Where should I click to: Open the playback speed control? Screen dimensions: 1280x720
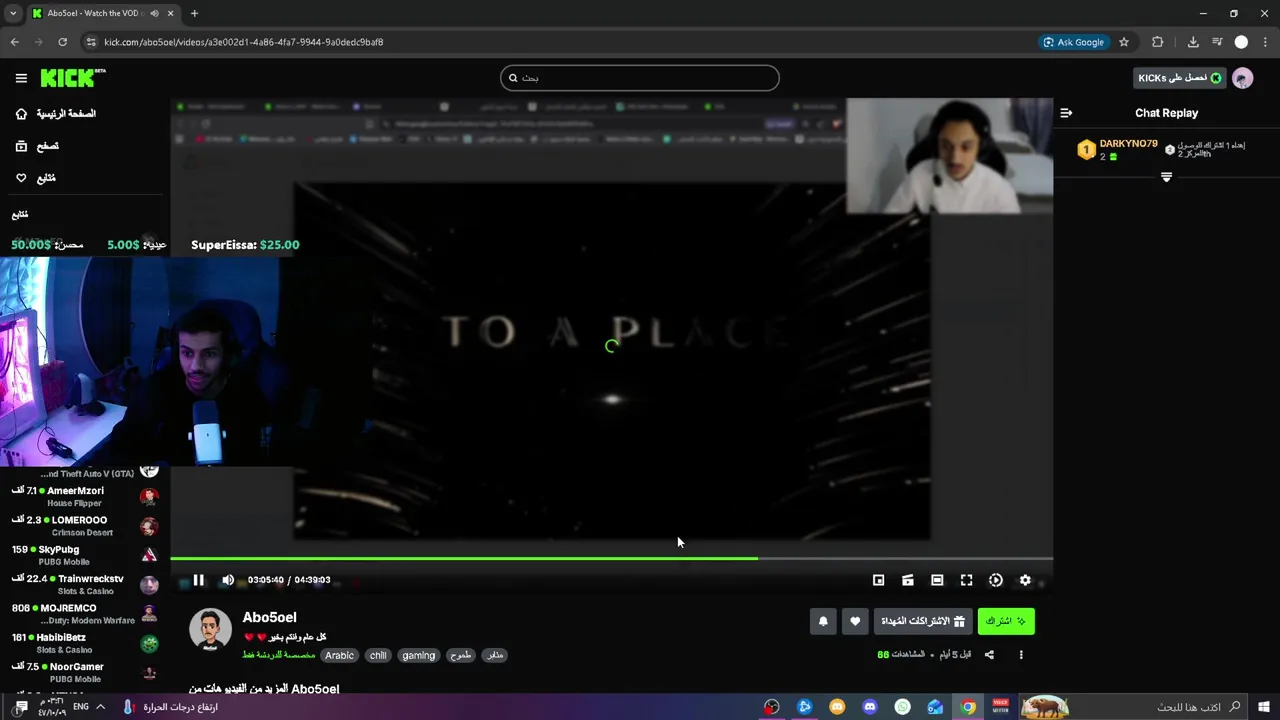pos(996,580)
